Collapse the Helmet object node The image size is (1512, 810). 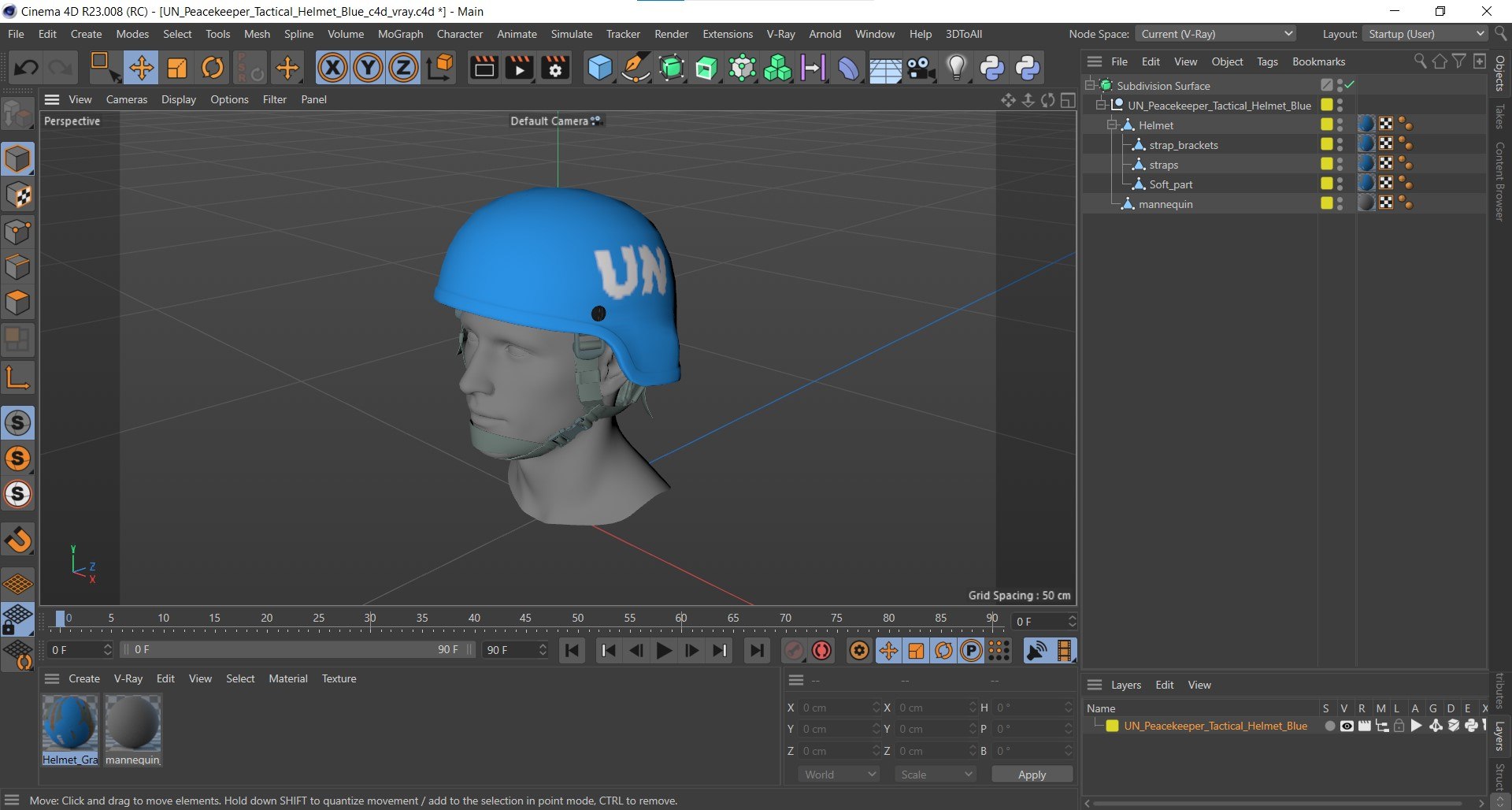[1113, 124]
